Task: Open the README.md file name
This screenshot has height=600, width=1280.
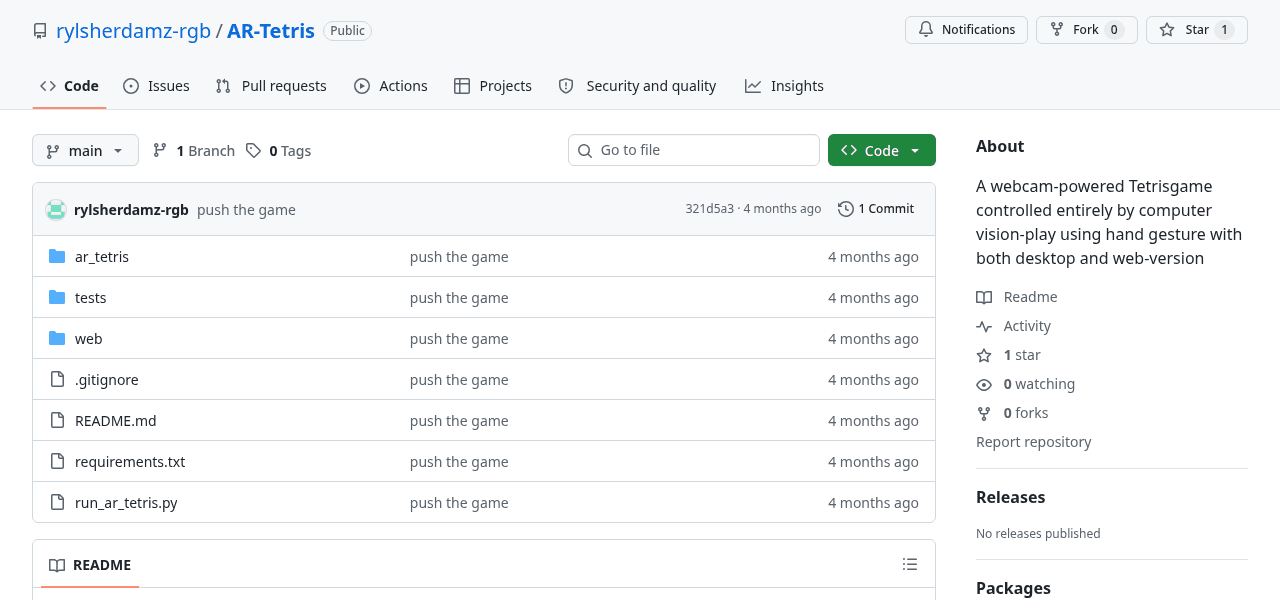Action: [x=116, y=421]
